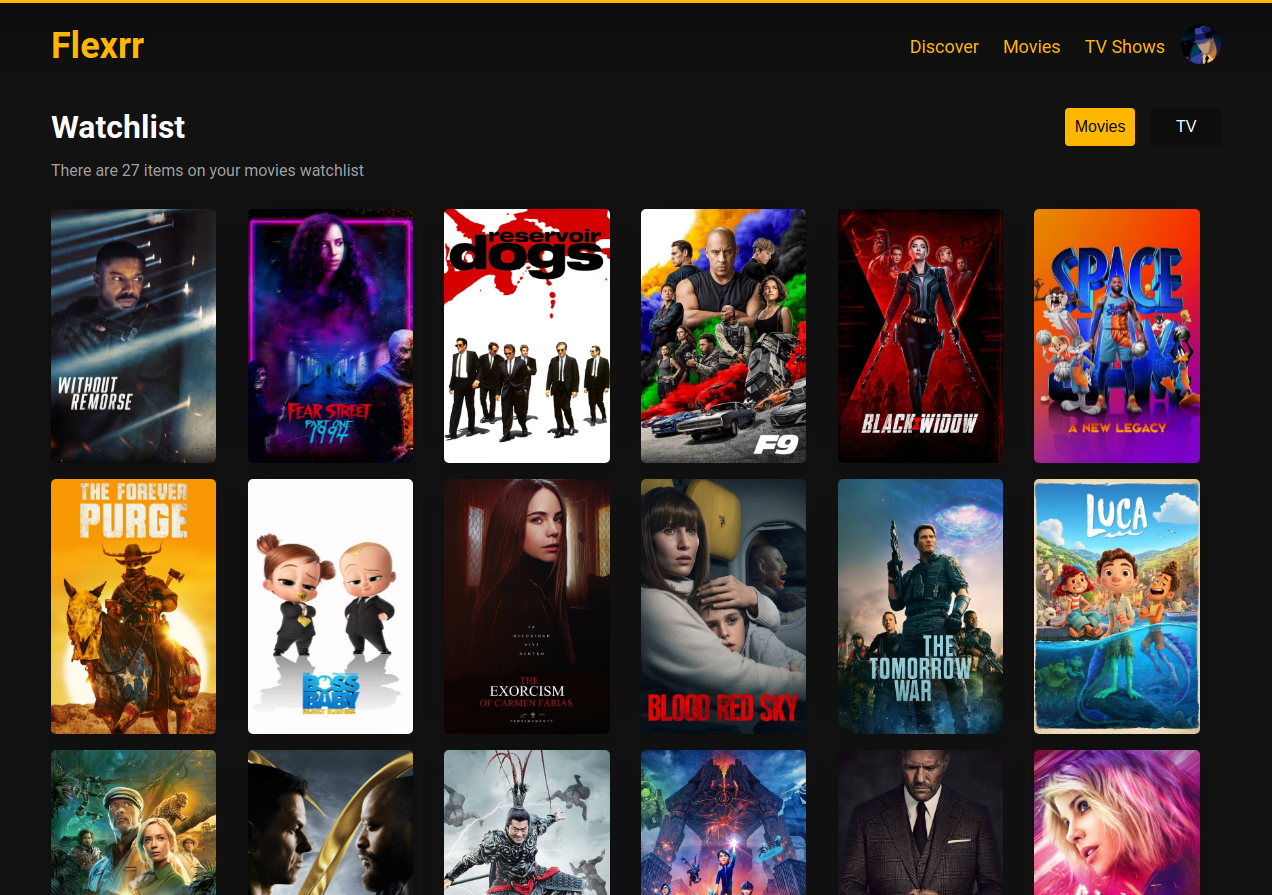Viewport: 1272px width, 895px height.
Task: Open the user avatar profile icon
Action: (x=1200, y=46)
